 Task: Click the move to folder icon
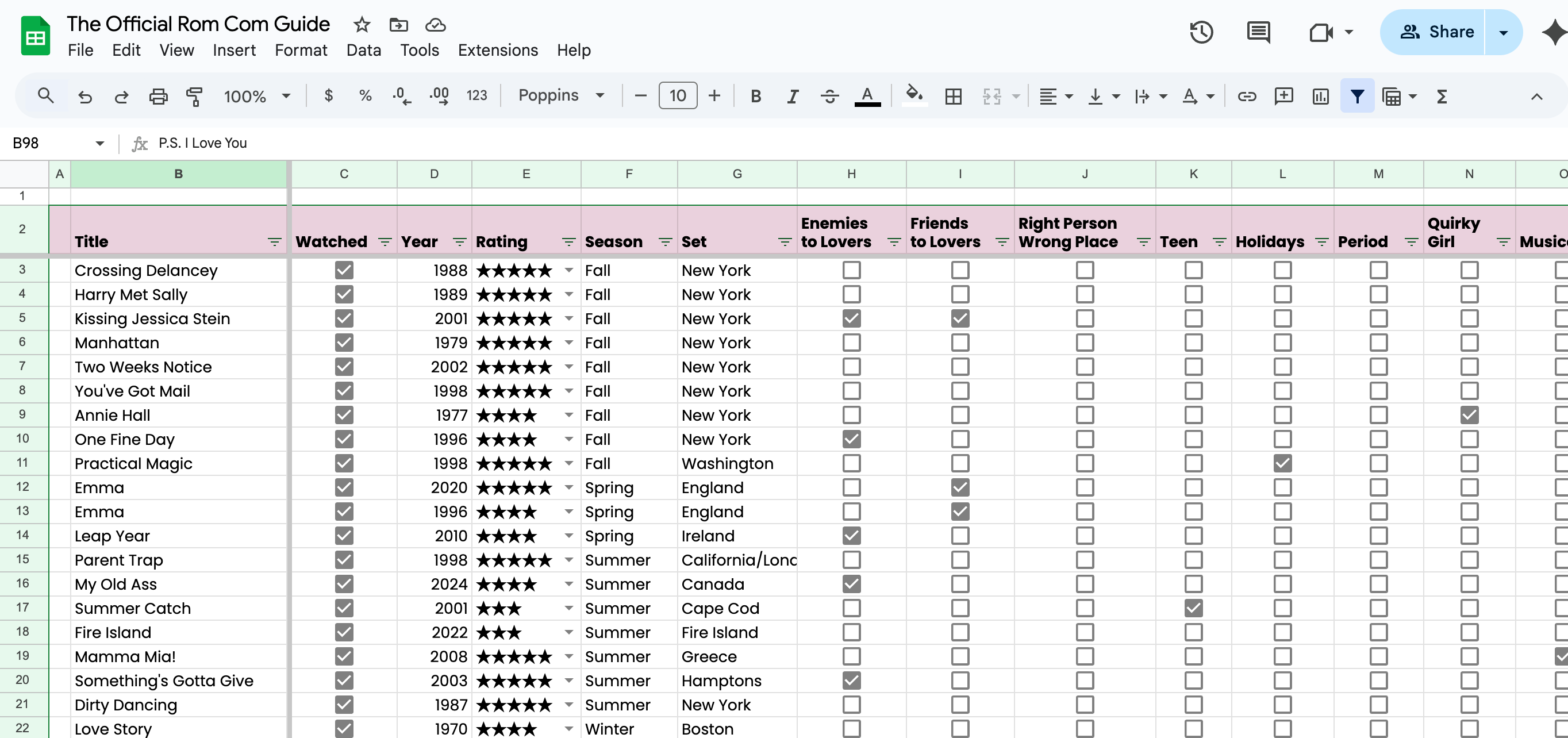click(x=399, y=25)
